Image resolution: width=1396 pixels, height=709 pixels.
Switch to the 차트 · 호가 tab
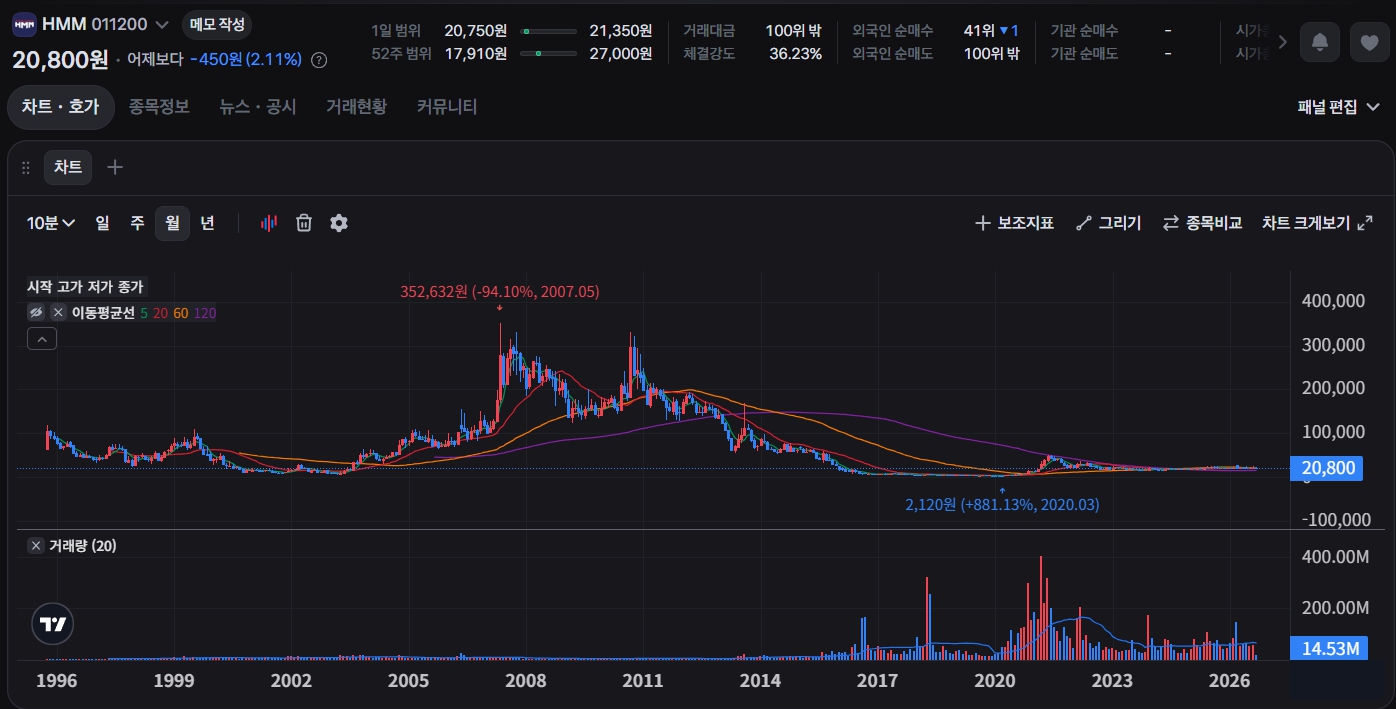(60, 107)
